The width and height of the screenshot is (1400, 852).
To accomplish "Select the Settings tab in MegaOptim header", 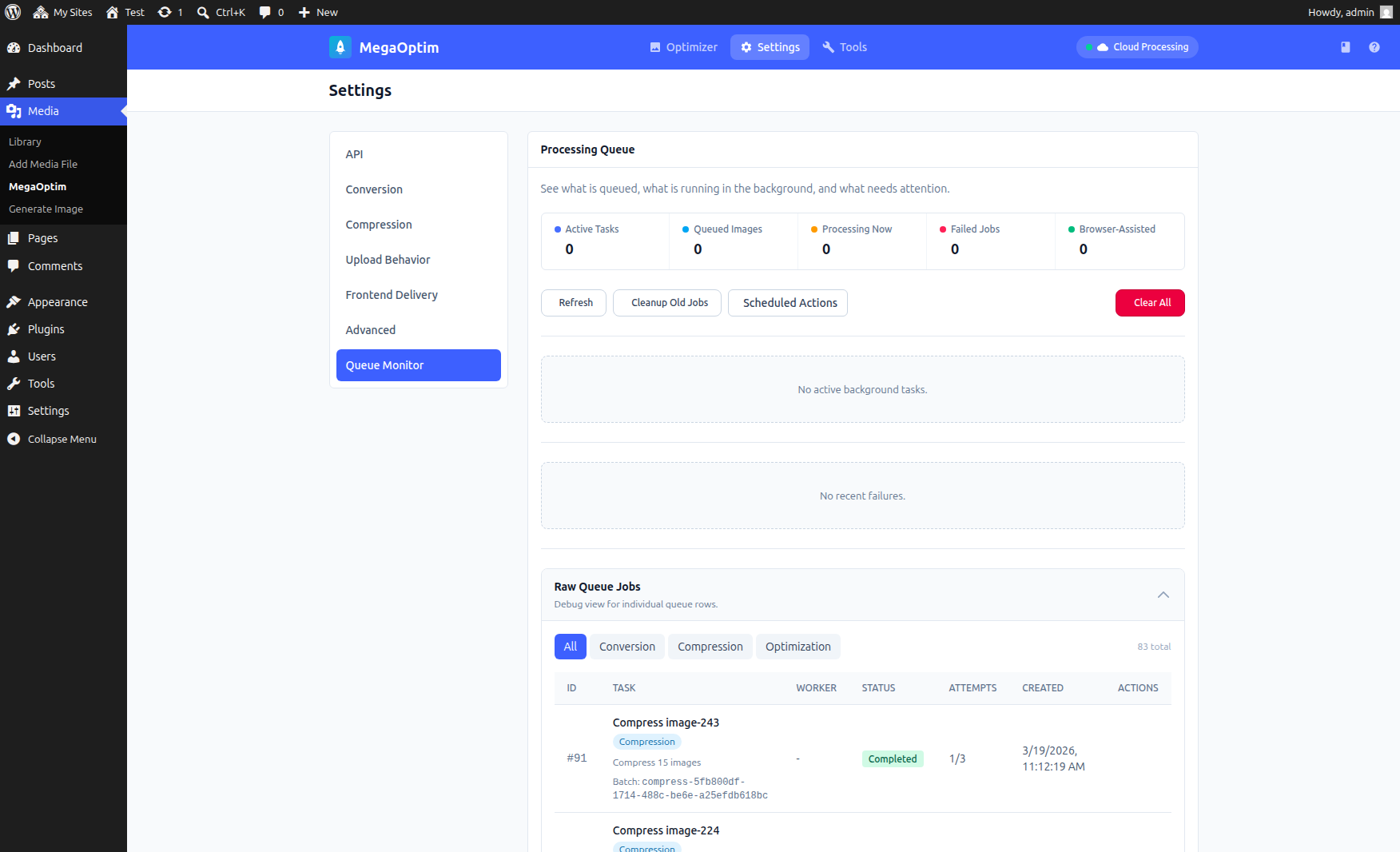I will point(770,47).
